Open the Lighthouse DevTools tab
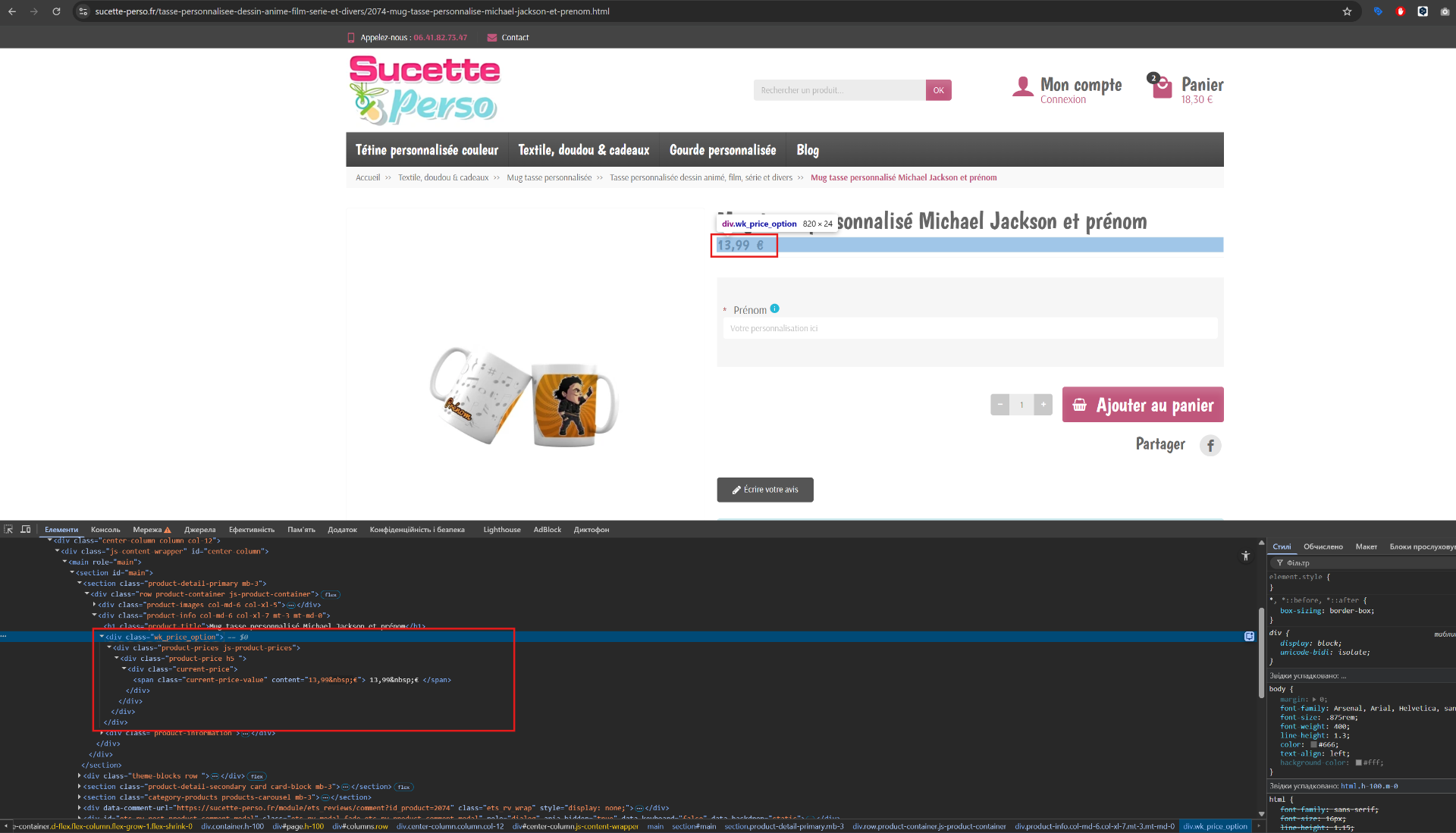 [x=501, y=530]
